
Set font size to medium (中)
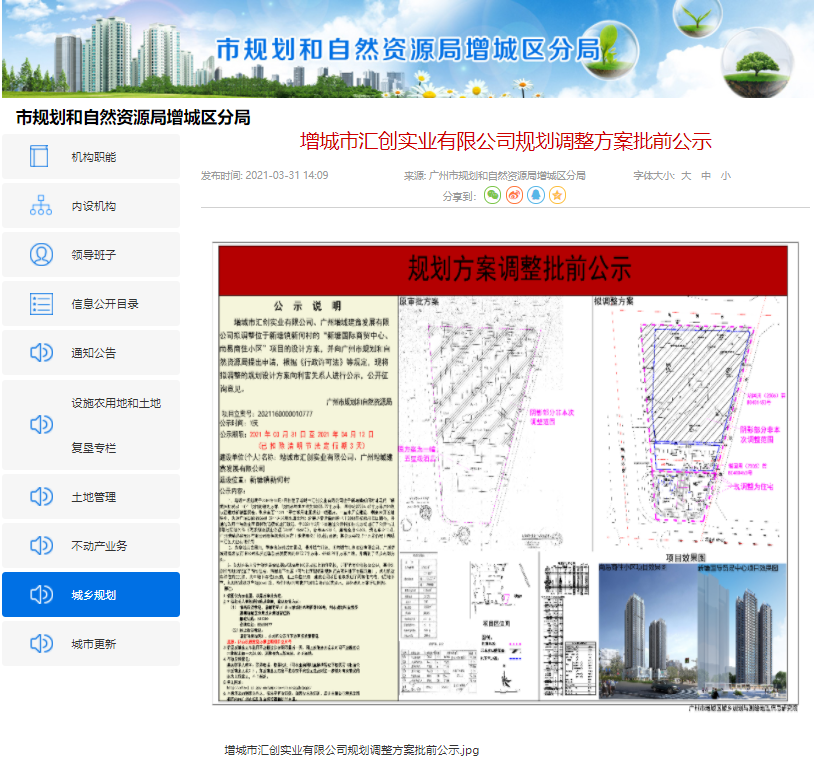coord(706,176)
